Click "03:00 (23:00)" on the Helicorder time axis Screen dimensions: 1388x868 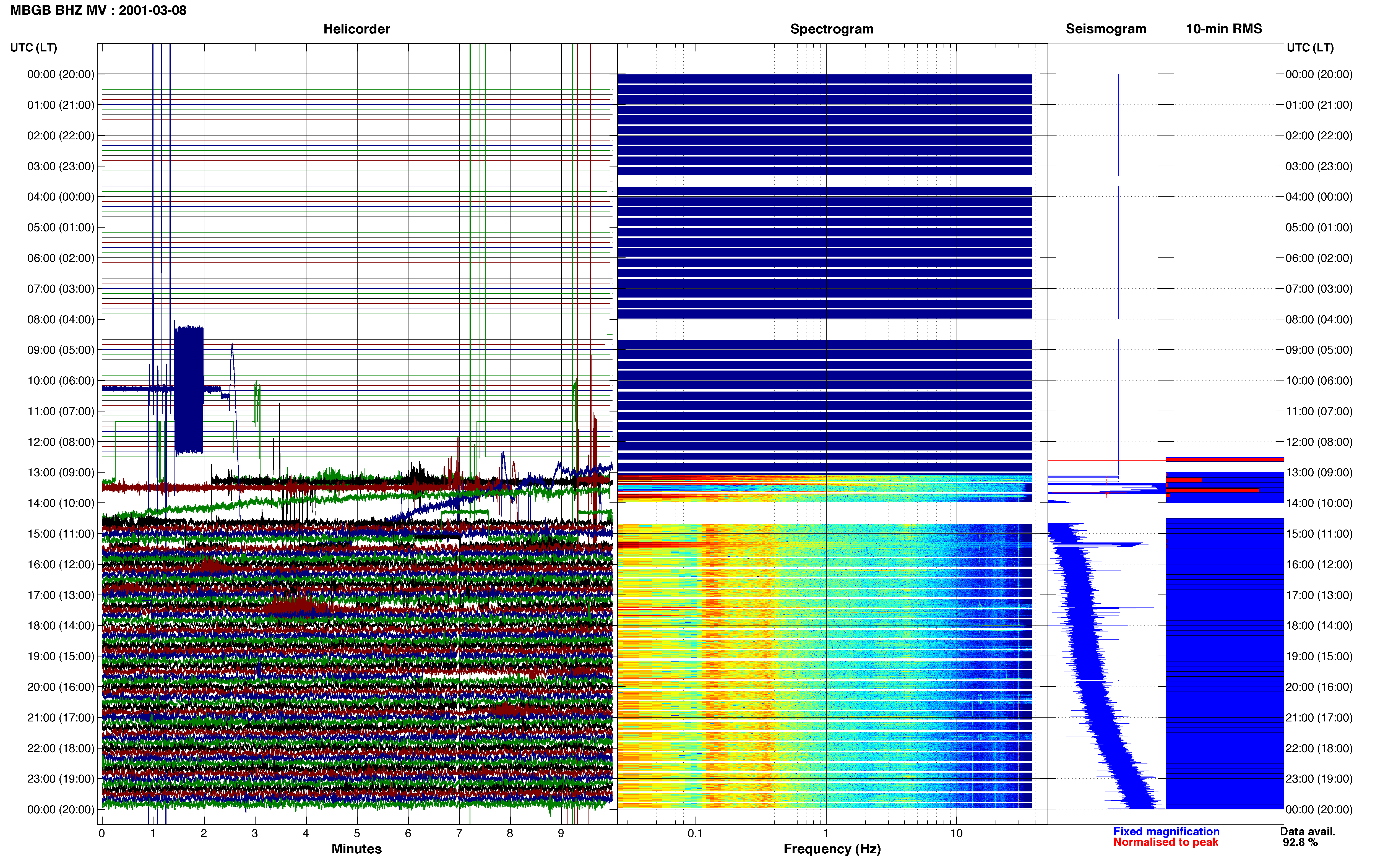(x=60, y=166)
